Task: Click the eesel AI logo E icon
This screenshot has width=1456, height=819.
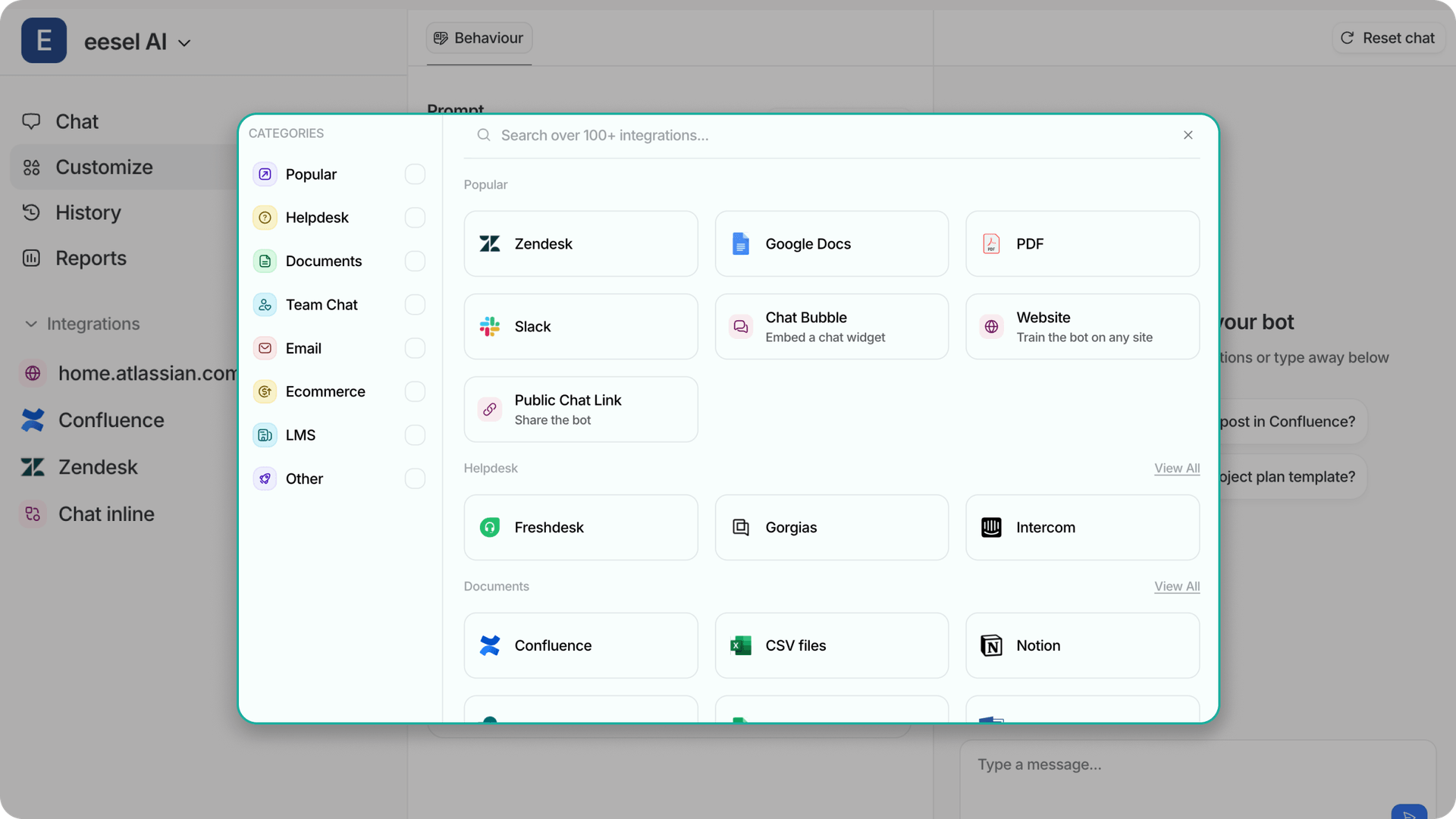Action: [x=44, y=40]
